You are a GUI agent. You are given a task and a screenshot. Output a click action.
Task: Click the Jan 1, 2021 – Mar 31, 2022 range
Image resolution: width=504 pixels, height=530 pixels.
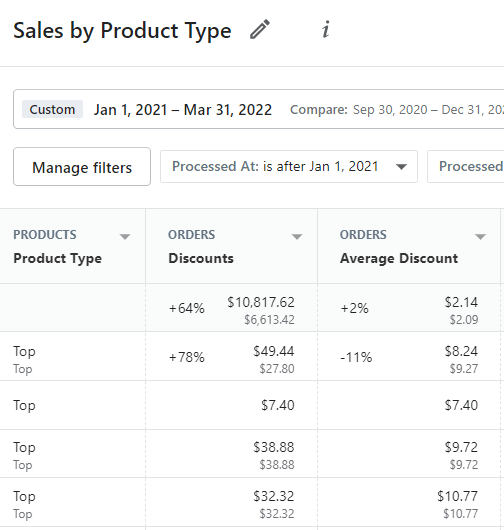pos(183,110)
